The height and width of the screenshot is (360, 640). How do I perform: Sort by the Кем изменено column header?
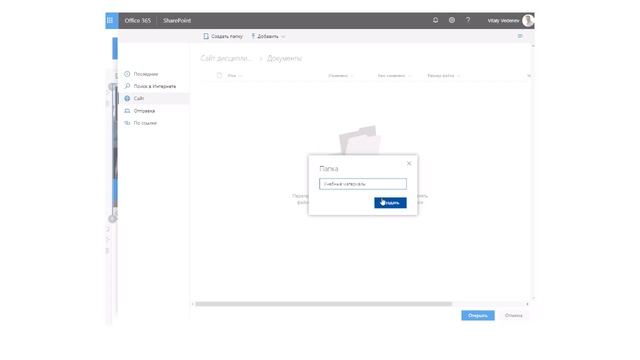point(394,76)
